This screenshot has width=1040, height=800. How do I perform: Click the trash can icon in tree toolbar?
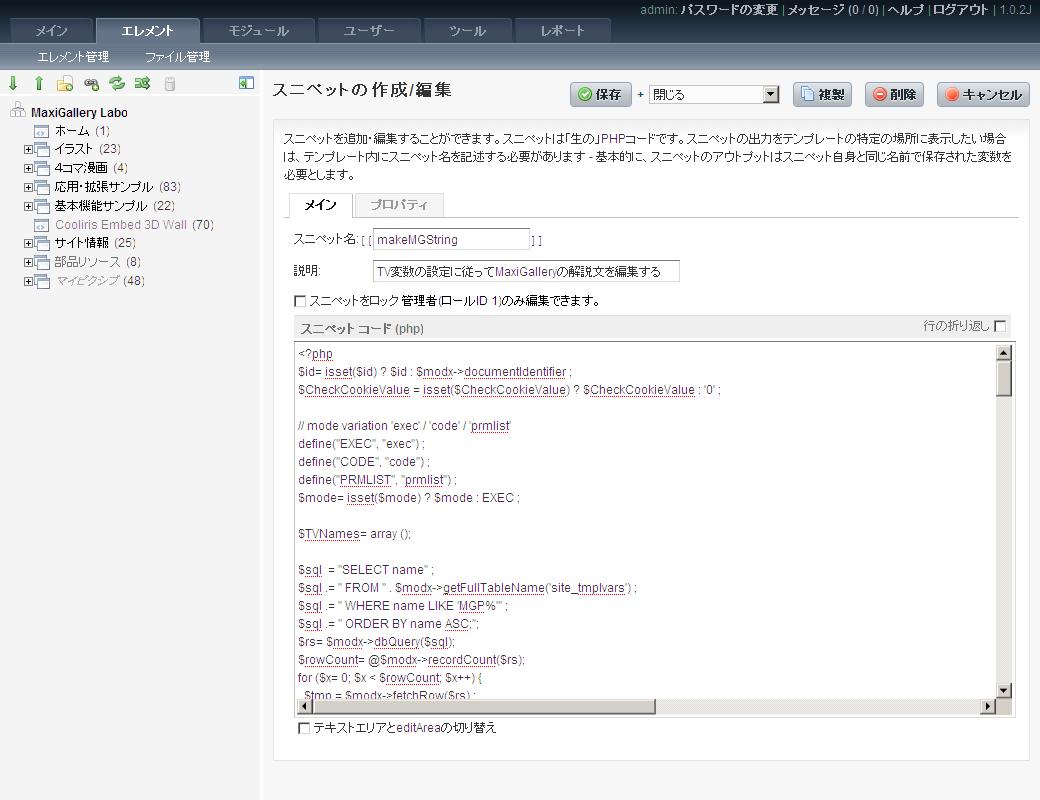click(169, 84)
